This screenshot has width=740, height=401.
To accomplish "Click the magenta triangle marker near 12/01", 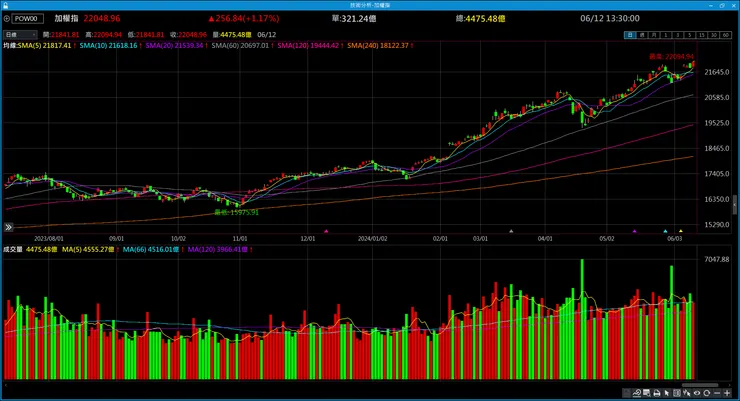I will pos(326,231).
